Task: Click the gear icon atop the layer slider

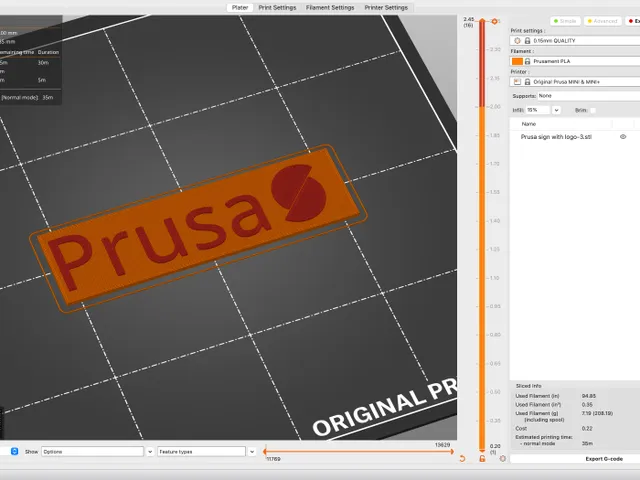Action: click(494, 21)
